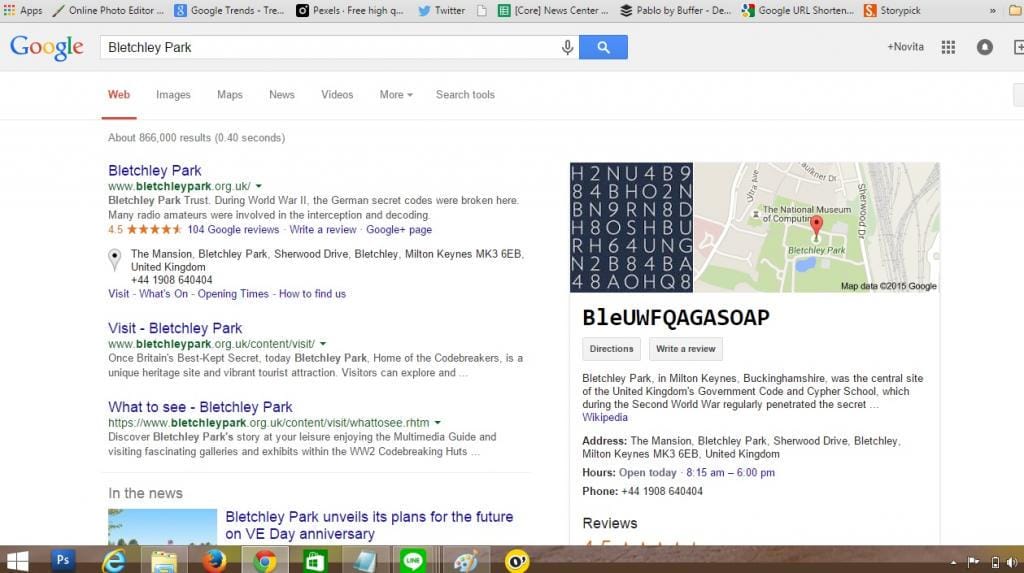Open the Bletchley Park map preview
The height and width of the screenshot is (573, 1024).
[x=816, y=227]
